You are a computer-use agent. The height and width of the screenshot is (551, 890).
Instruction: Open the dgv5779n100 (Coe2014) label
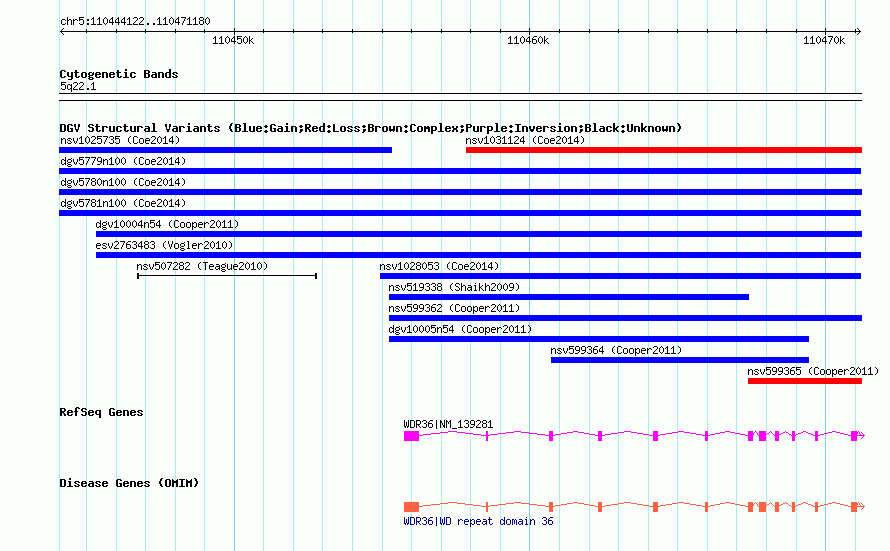click(x=123, y=161)
